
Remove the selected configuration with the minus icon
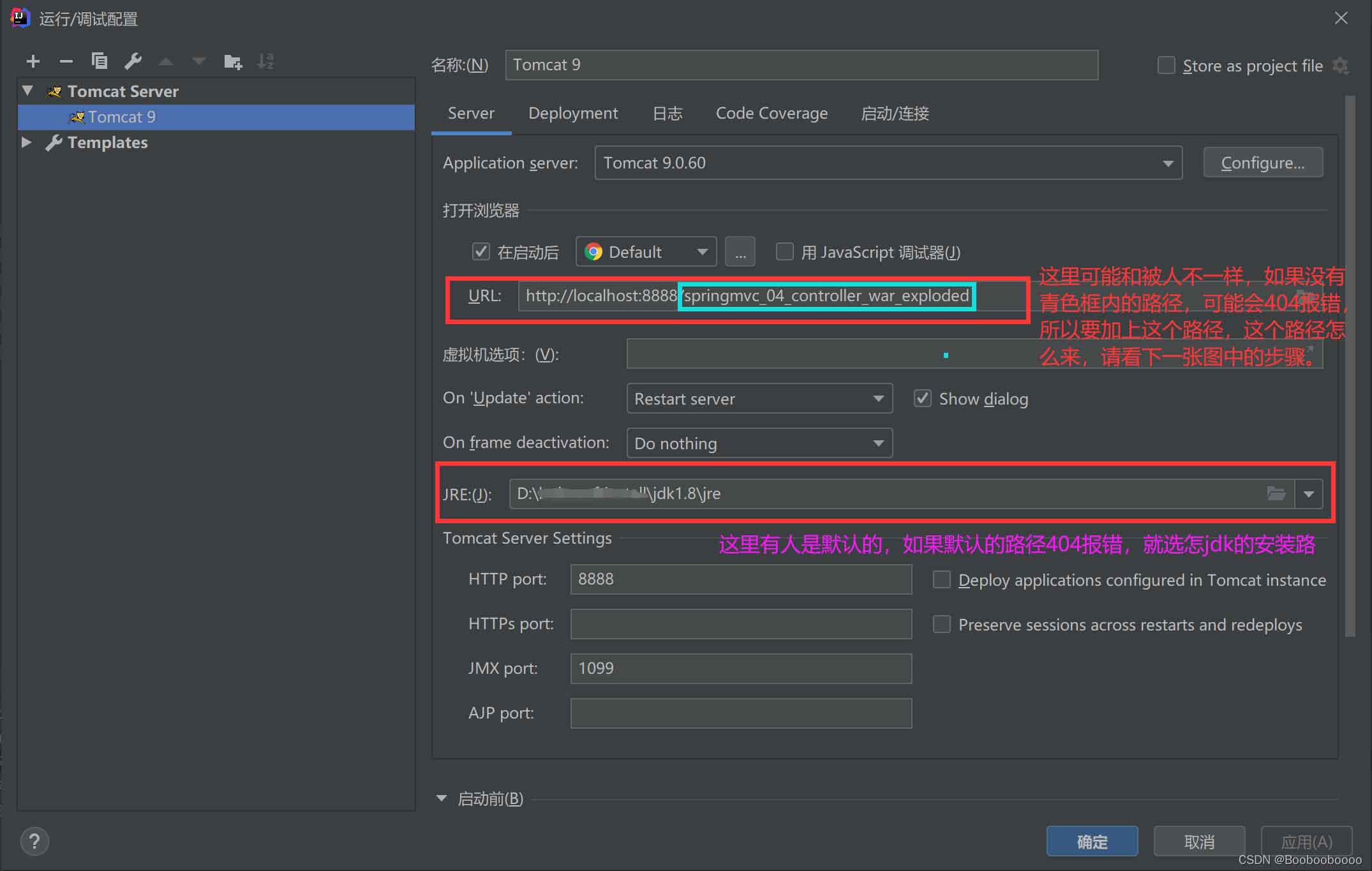coord(66,61)
